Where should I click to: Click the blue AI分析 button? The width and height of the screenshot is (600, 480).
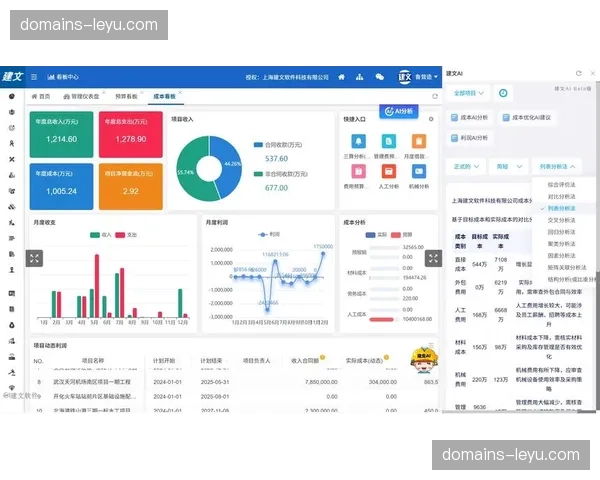click(x=397, y=111)
